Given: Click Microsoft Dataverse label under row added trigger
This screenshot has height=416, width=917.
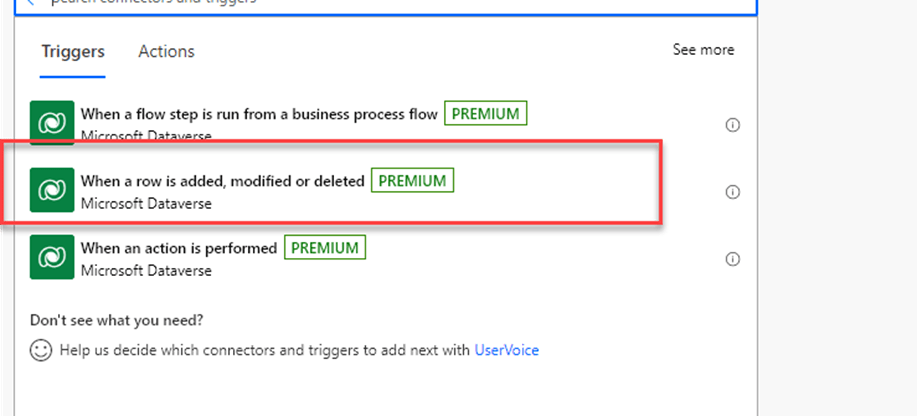Looking at the screenshot, I should (x=146, y=203).
